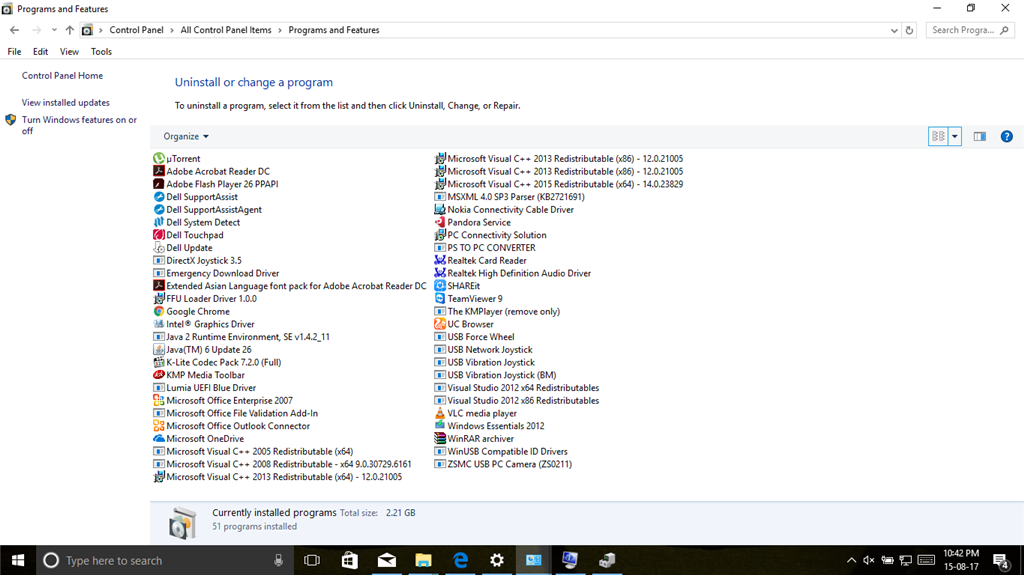Go back to the previous page
The height and width of the screenshot is (575, 1024).
(x=14, y=30)
